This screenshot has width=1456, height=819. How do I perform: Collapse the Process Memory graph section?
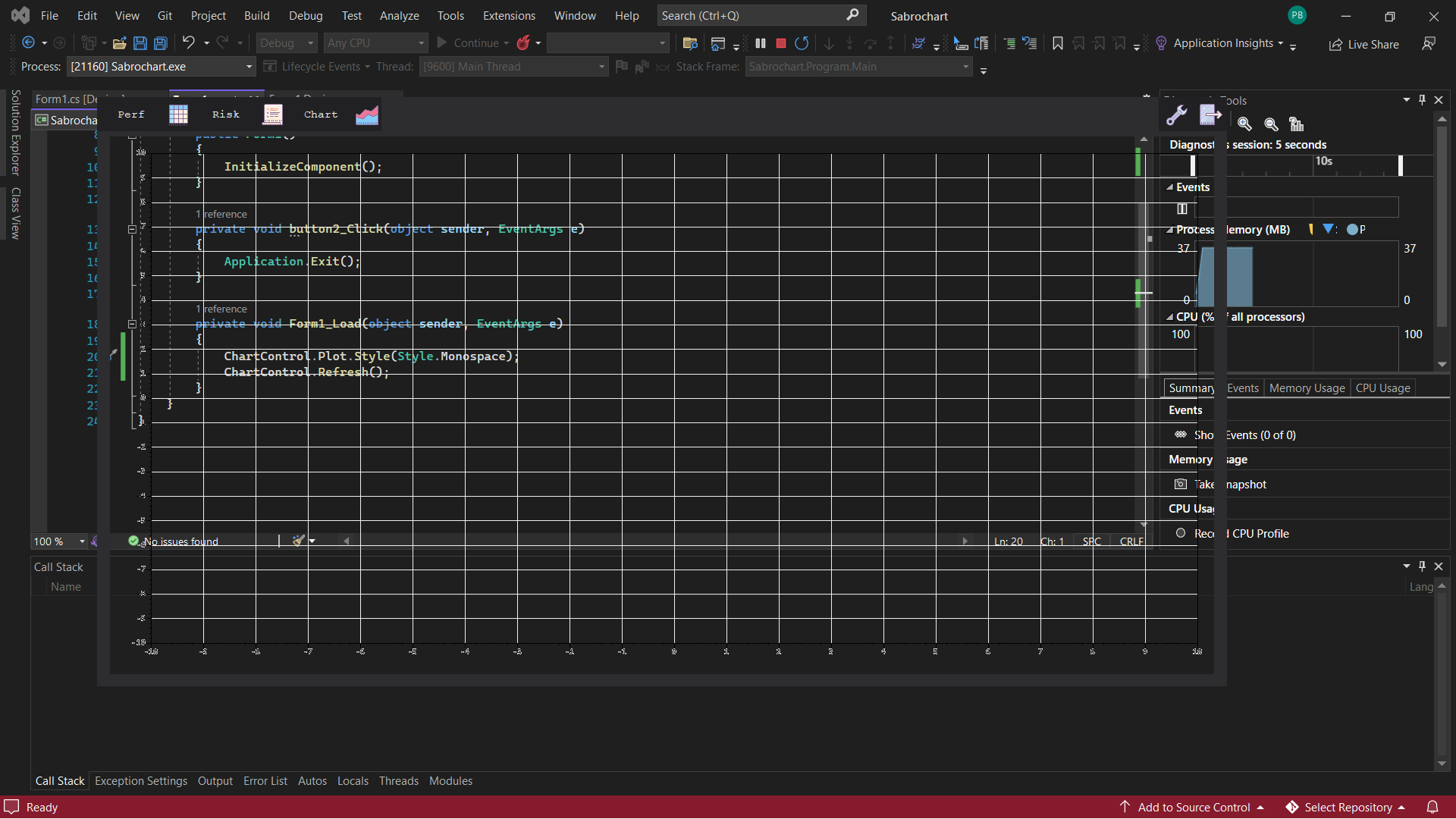point(1169,229)
